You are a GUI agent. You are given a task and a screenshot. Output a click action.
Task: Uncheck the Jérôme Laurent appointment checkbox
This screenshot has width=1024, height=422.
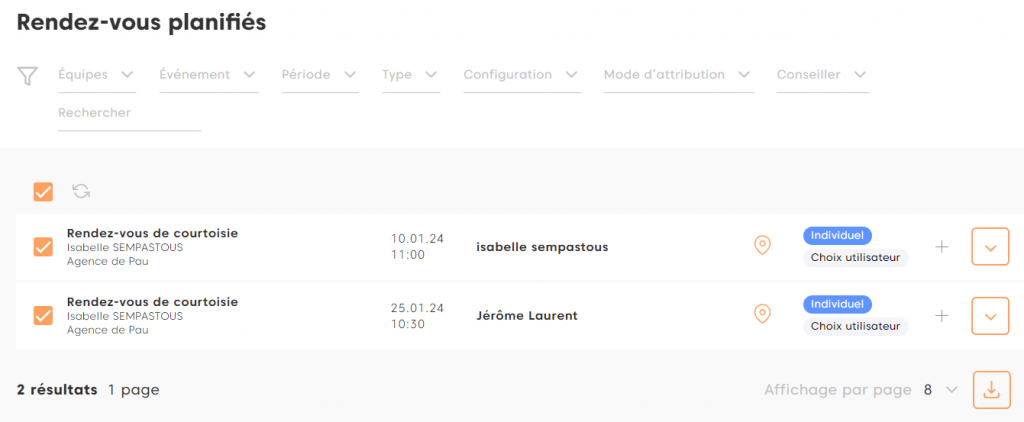pos(43,315)
